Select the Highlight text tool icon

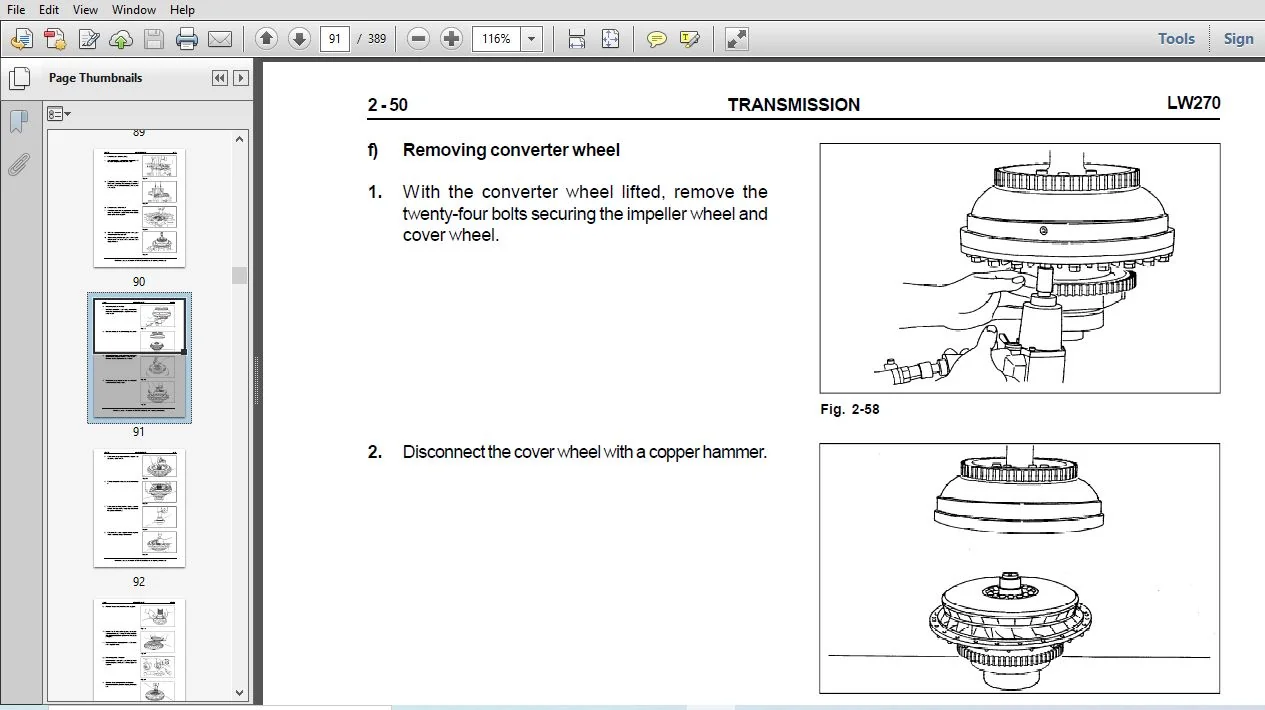click(x=689, y=39)
